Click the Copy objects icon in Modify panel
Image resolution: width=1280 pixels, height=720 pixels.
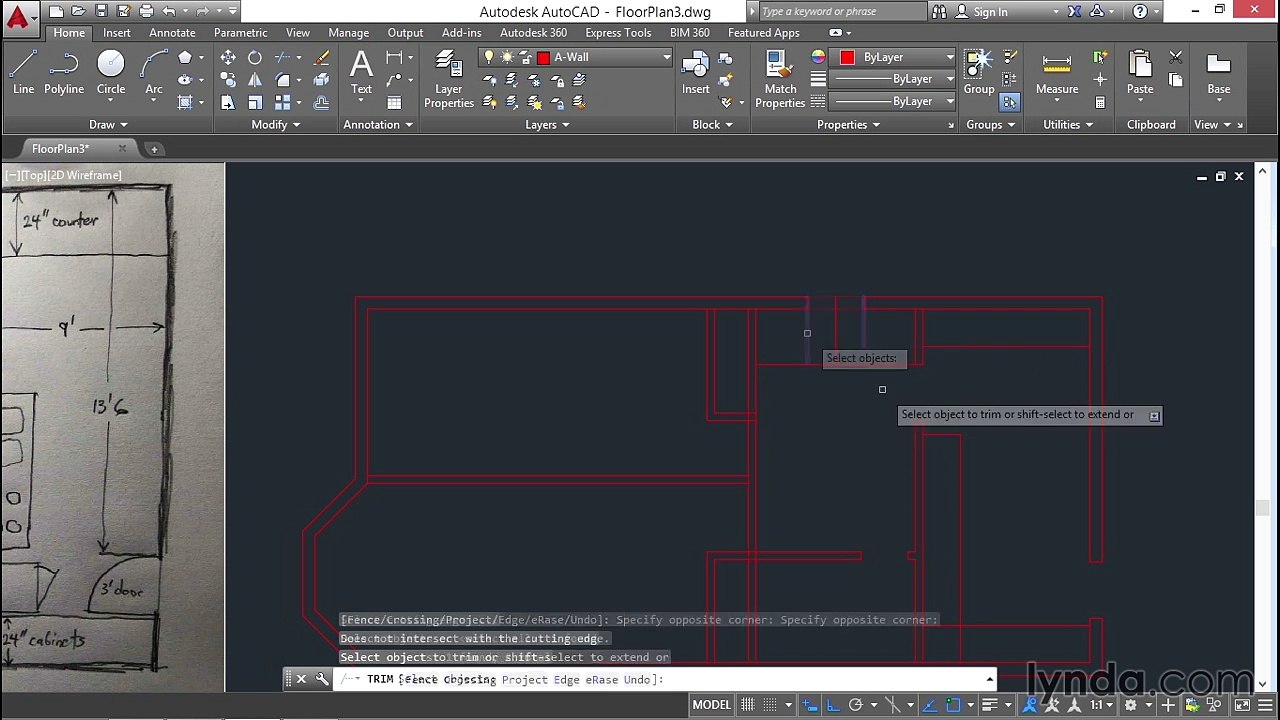[x=228, y=80]
